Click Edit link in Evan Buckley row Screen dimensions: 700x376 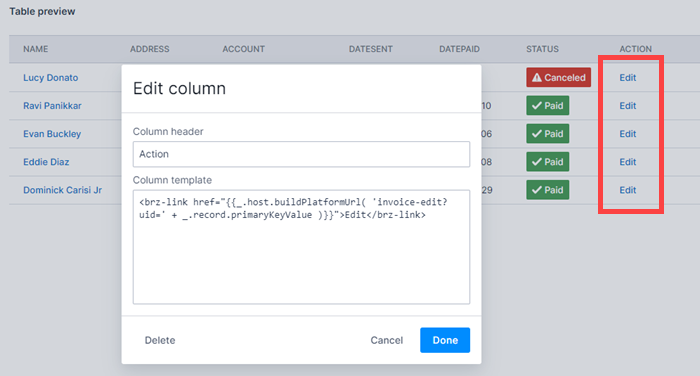pyautogui.click(x=628, y=134)
